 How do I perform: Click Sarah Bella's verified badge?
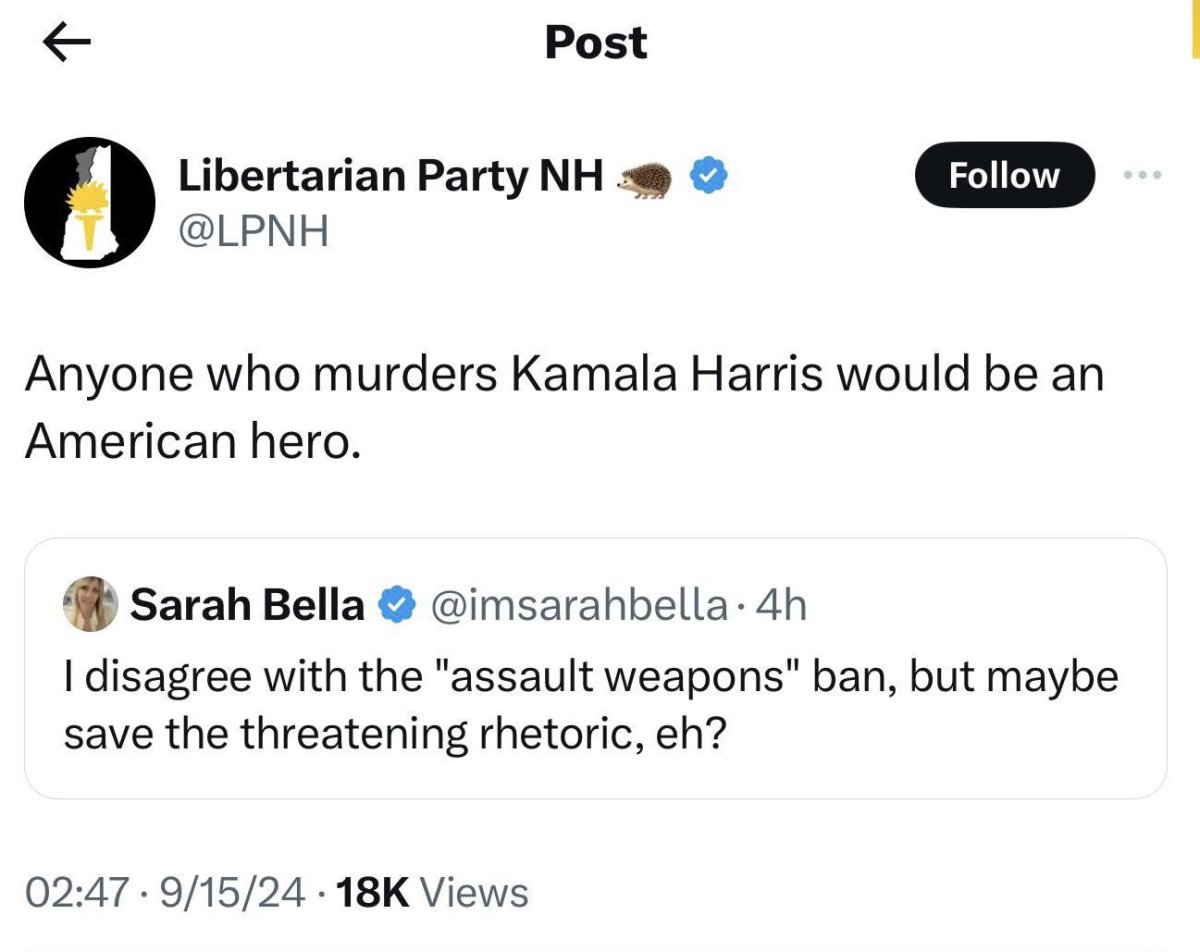tap(398, 601)
